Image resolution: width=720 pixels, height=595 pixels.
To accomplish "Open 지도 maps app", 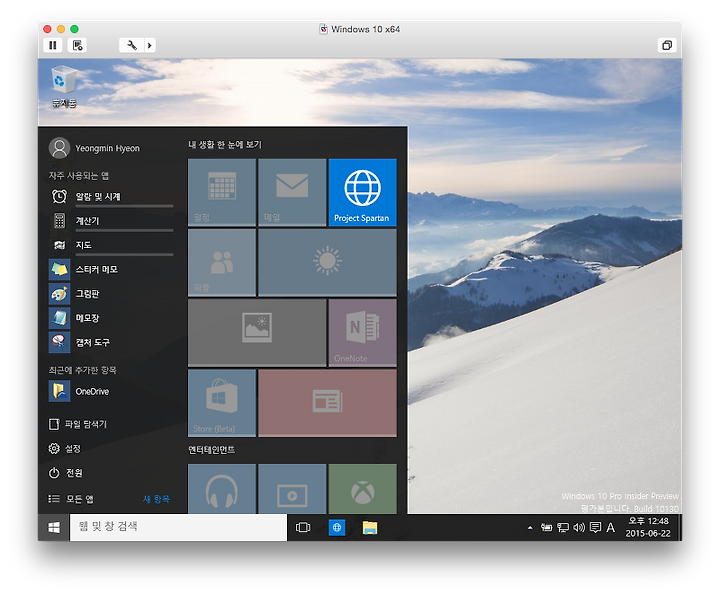I will [111, 245].
